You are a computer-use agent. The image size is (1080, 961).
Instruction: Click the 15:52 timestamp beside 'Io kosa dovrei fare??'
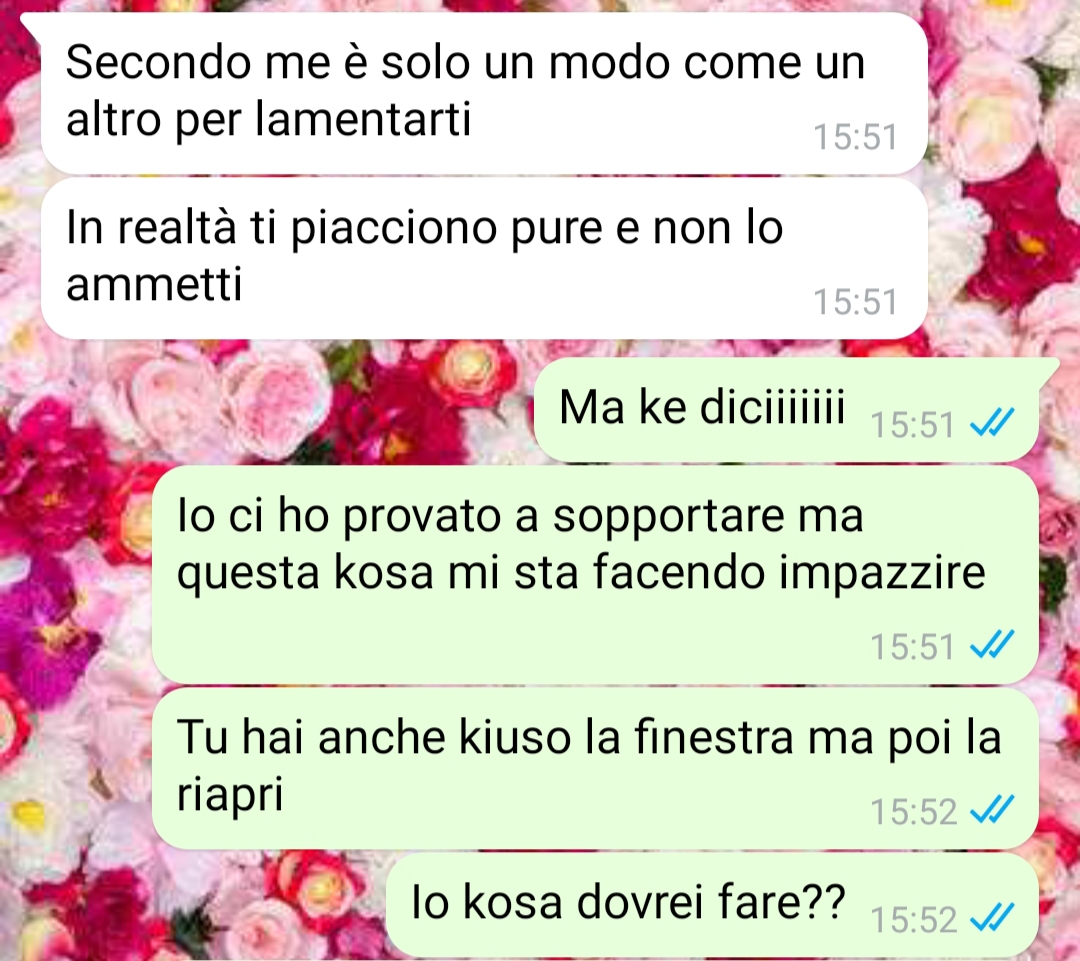point(913,920)
